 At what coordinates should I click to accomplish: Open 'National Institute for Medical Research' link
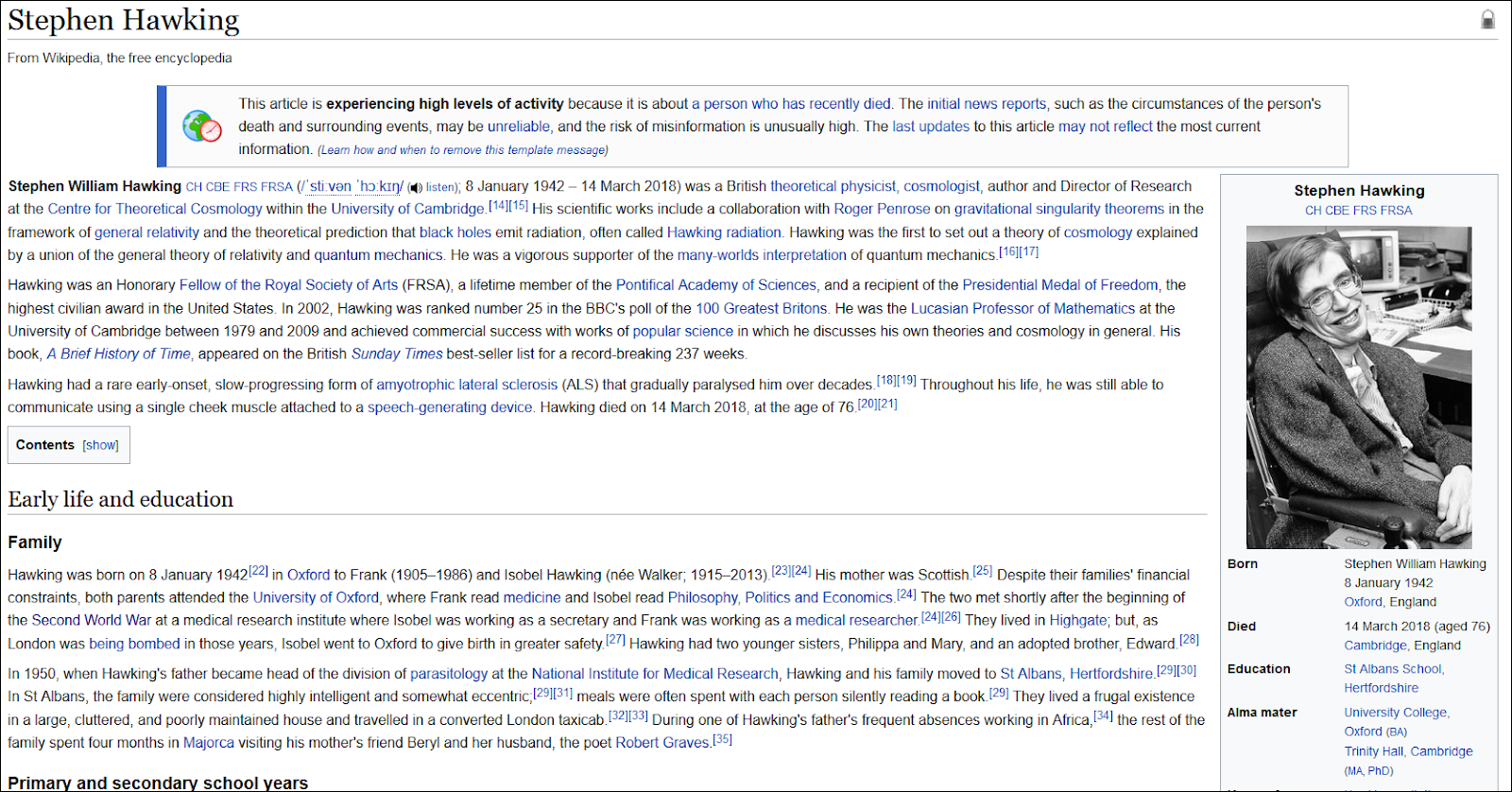655,675
